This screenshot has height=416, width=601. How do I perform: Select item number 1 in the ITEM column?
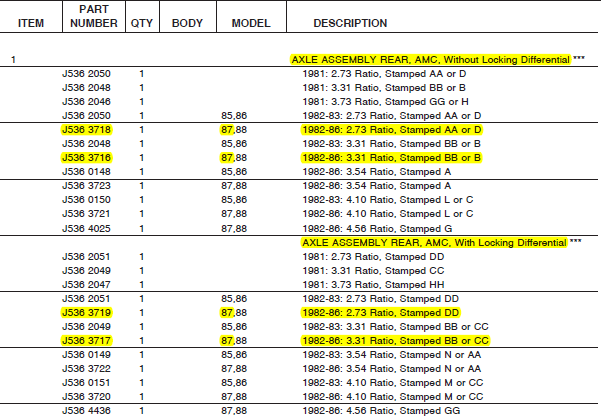click(x=13, y=60)
